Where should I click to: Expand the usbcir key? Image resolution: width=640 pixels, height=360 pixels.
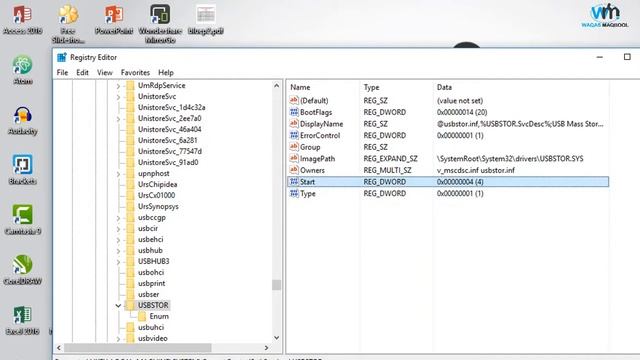coord(118,229)
